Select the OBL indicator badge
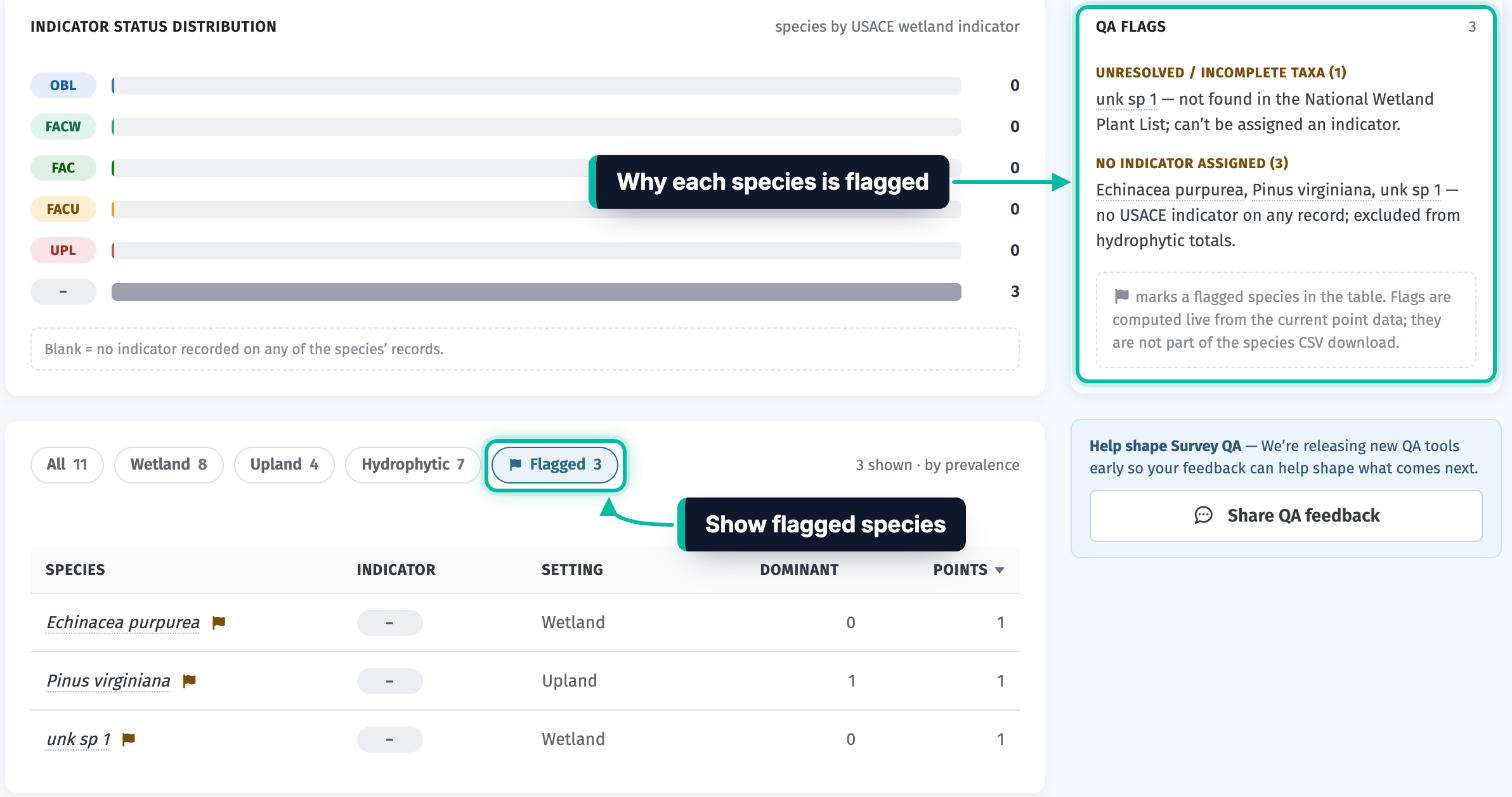1512x797 pixels. tap(63, 85)
